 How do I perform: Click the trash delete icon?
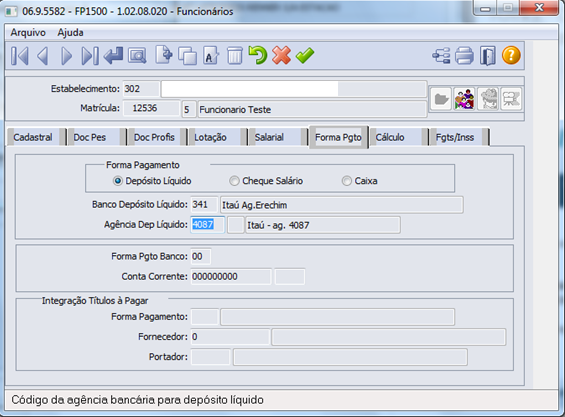pos(235,56)
